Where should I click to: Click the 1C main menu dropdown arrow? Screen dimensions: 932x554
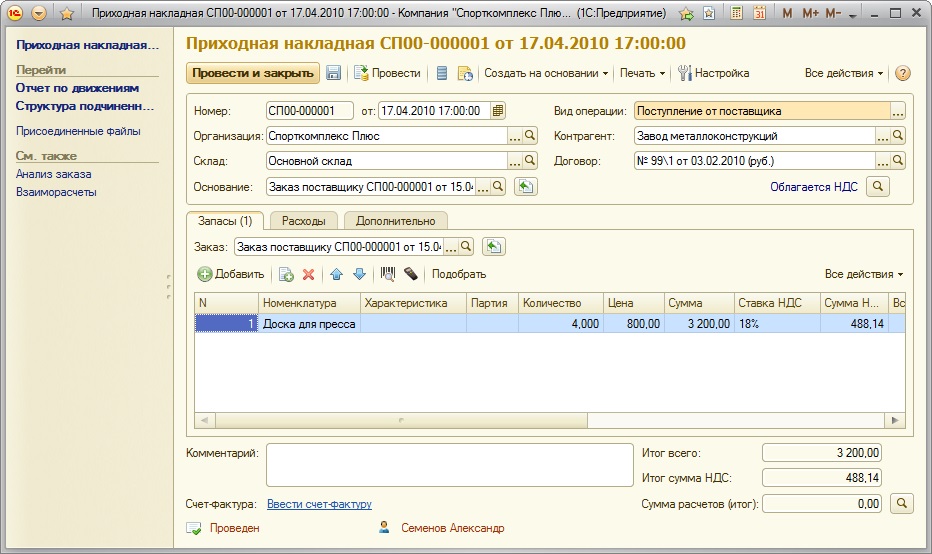pos(39,13)
